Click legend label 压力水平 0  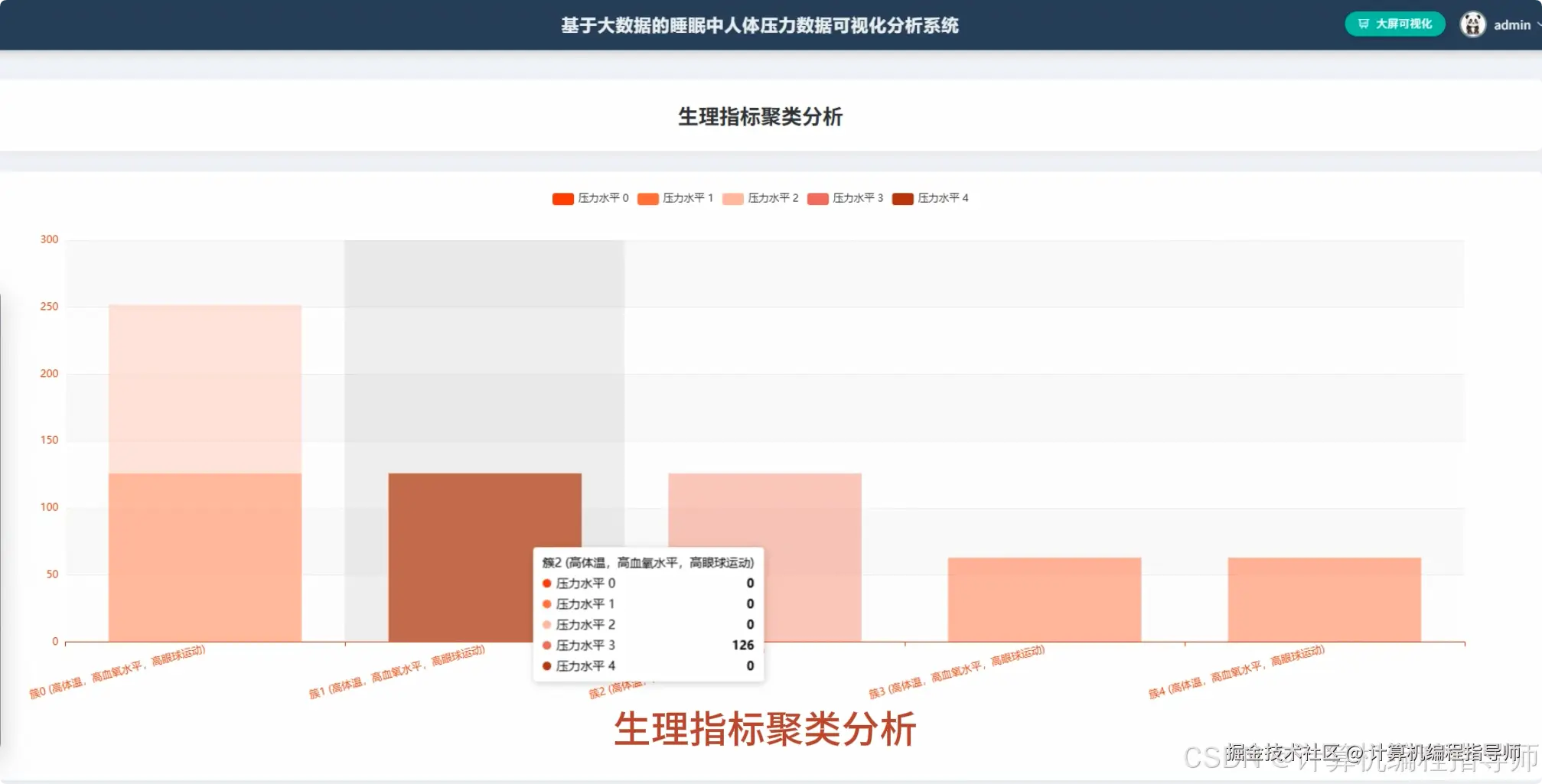click(x=603, y=198)
